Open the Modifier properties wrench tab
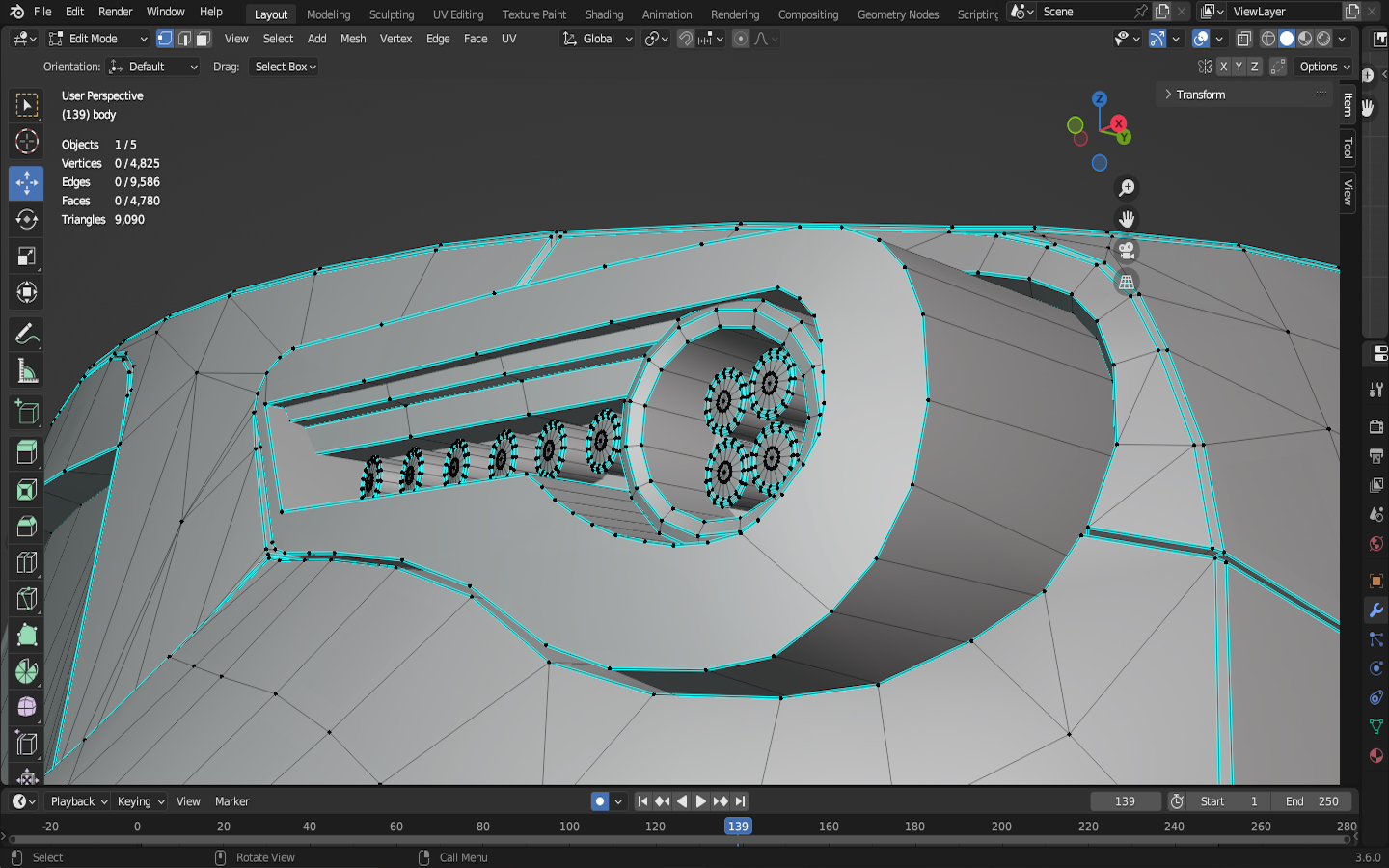The image size is (1389, 868). coord(1376,610)
